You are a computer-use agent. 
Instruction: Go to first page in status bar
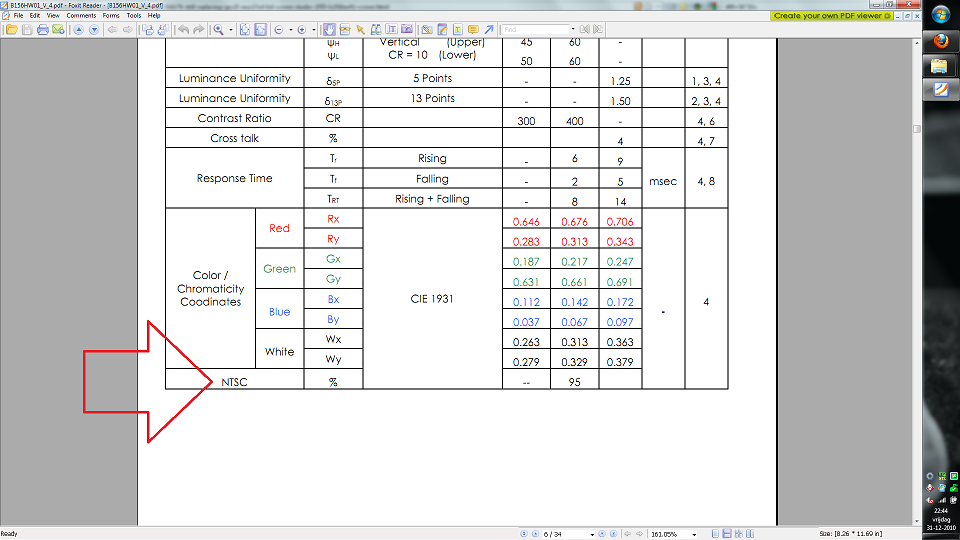pyautogui.click(x=524, y=534)
